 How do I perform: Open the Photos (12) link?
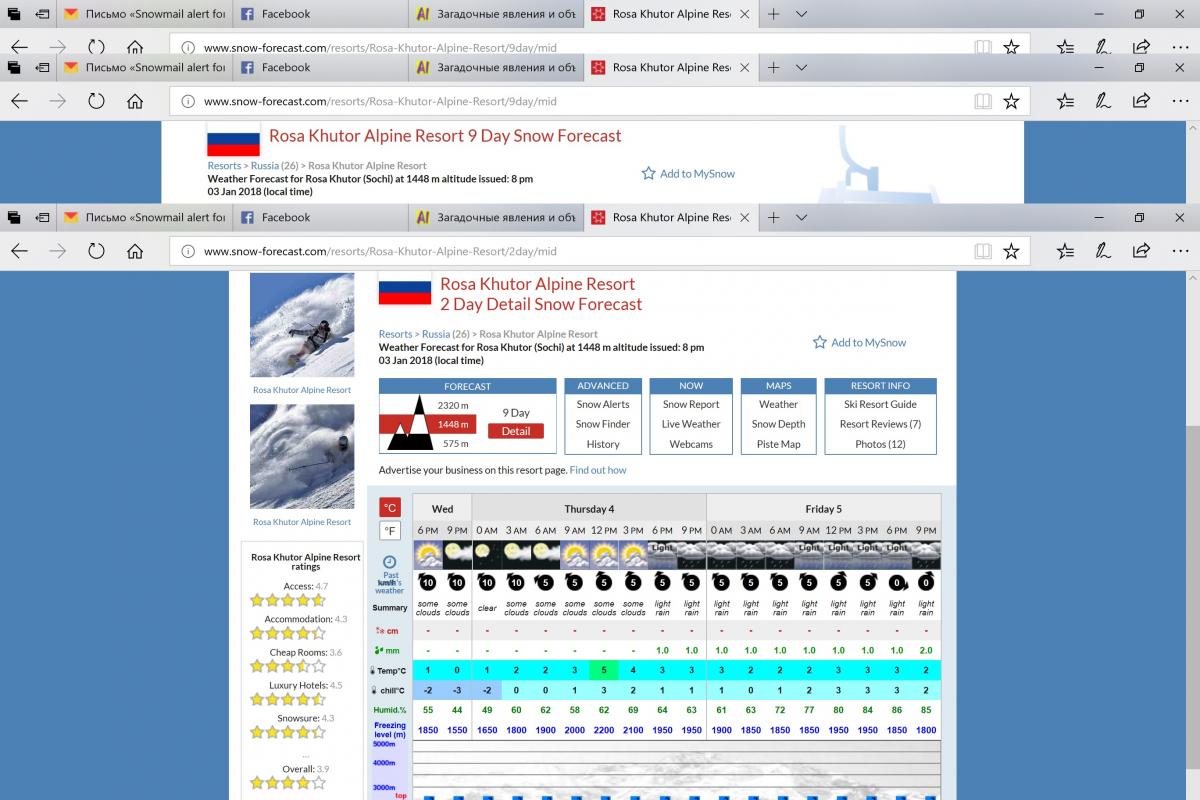pos(880,444)
